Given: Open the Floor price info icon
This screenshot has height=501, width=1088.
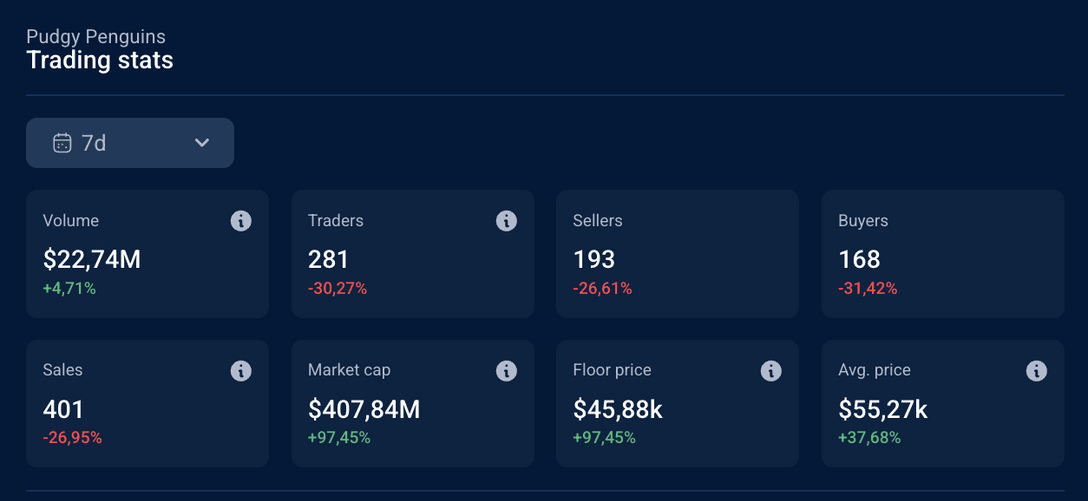Looking at the screenshot, I should pyautogui.click(x=772, y=371).
